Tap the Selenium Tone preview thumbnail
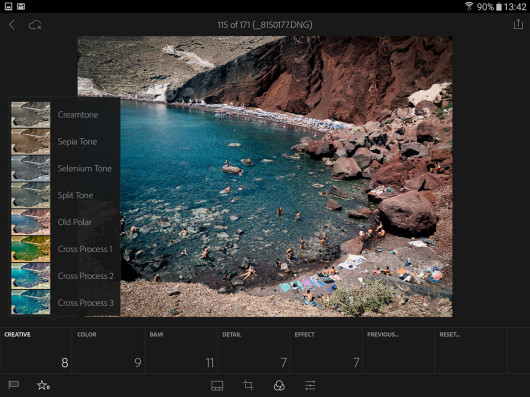 click(30, 168)
